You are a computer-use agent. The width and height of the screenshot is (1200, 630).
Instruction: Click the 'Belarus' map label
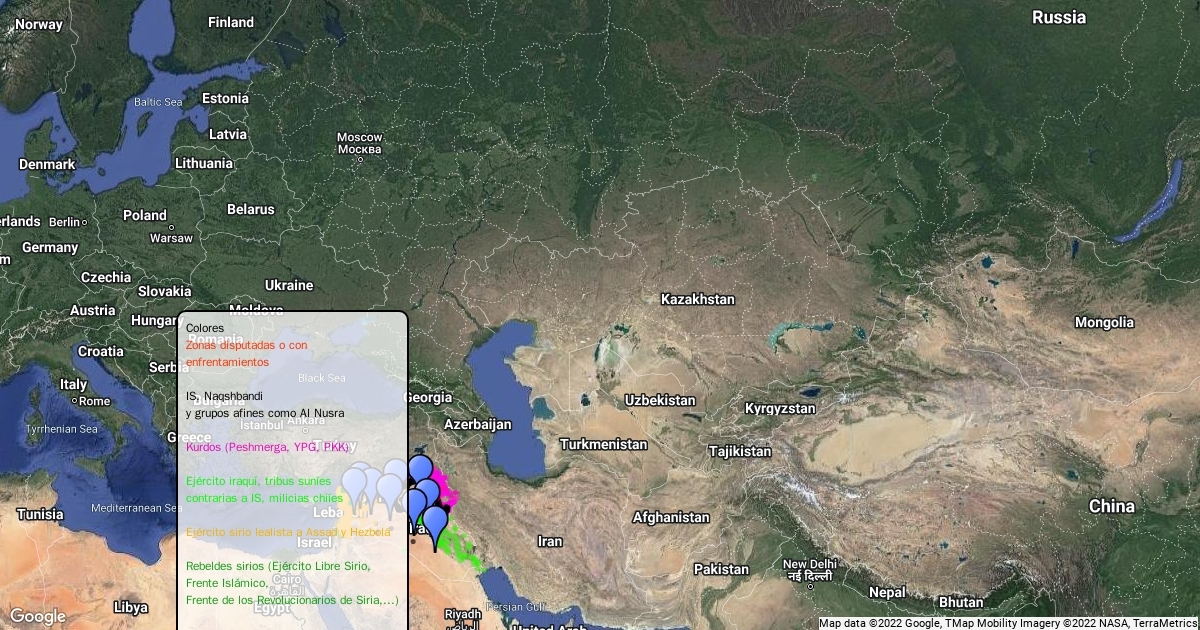(x=250, y=209)
